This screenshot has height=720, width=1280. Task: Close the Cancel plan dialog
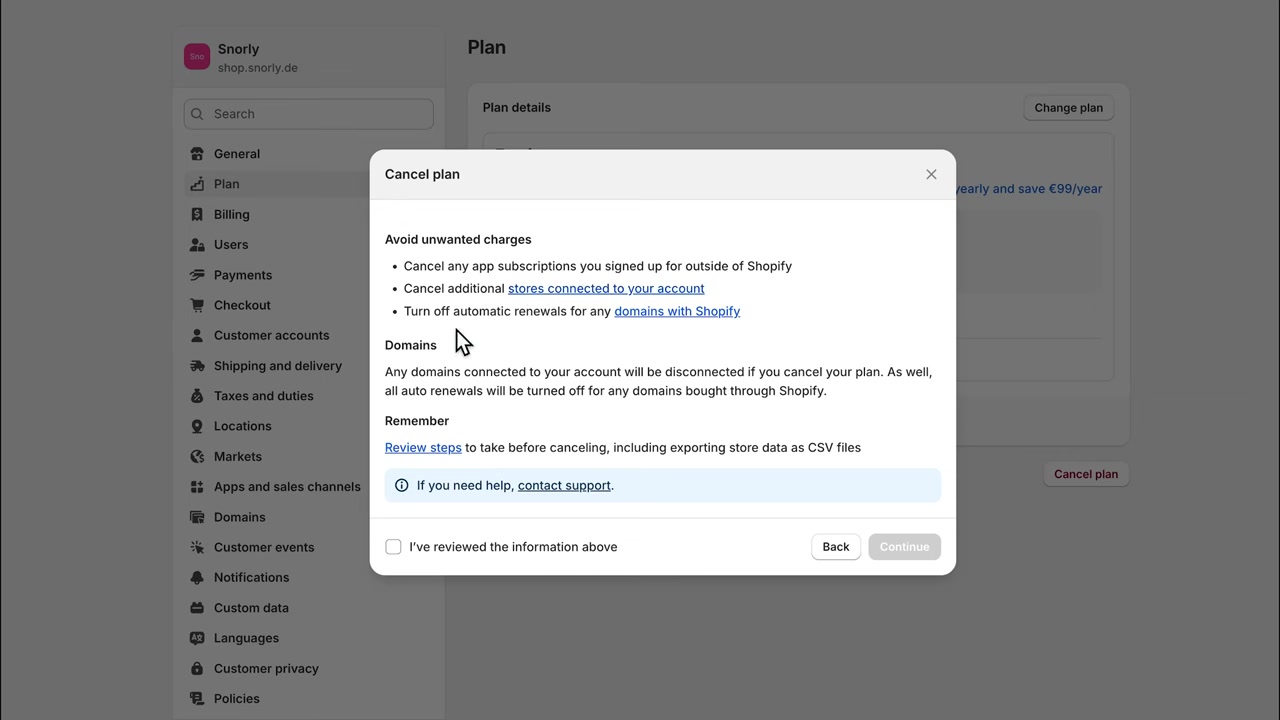click(x=931, y=174)
